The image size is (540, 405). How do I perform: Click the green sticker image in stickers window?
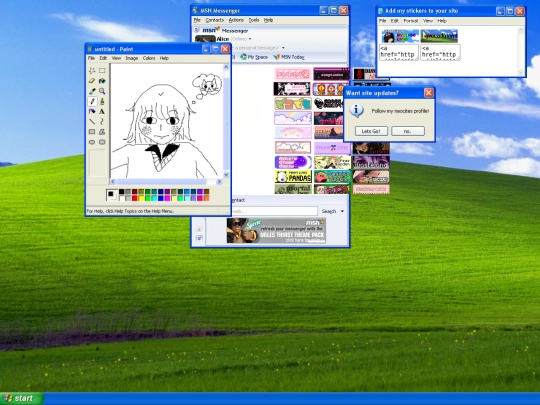coord(439,36)
